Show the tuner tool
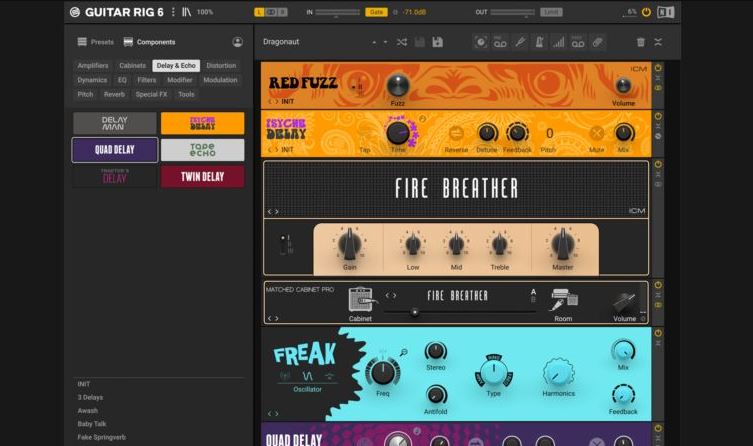 (520, 42)
